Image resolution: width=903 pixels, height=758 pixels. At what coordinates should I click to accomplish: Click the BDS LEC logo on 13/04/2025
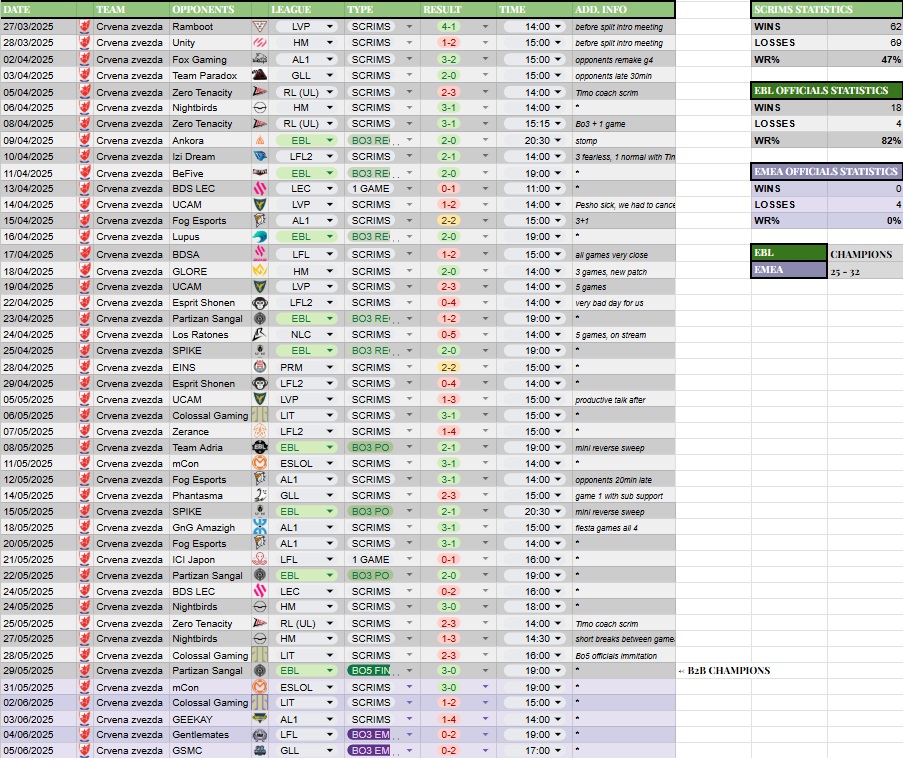(260, 188)
